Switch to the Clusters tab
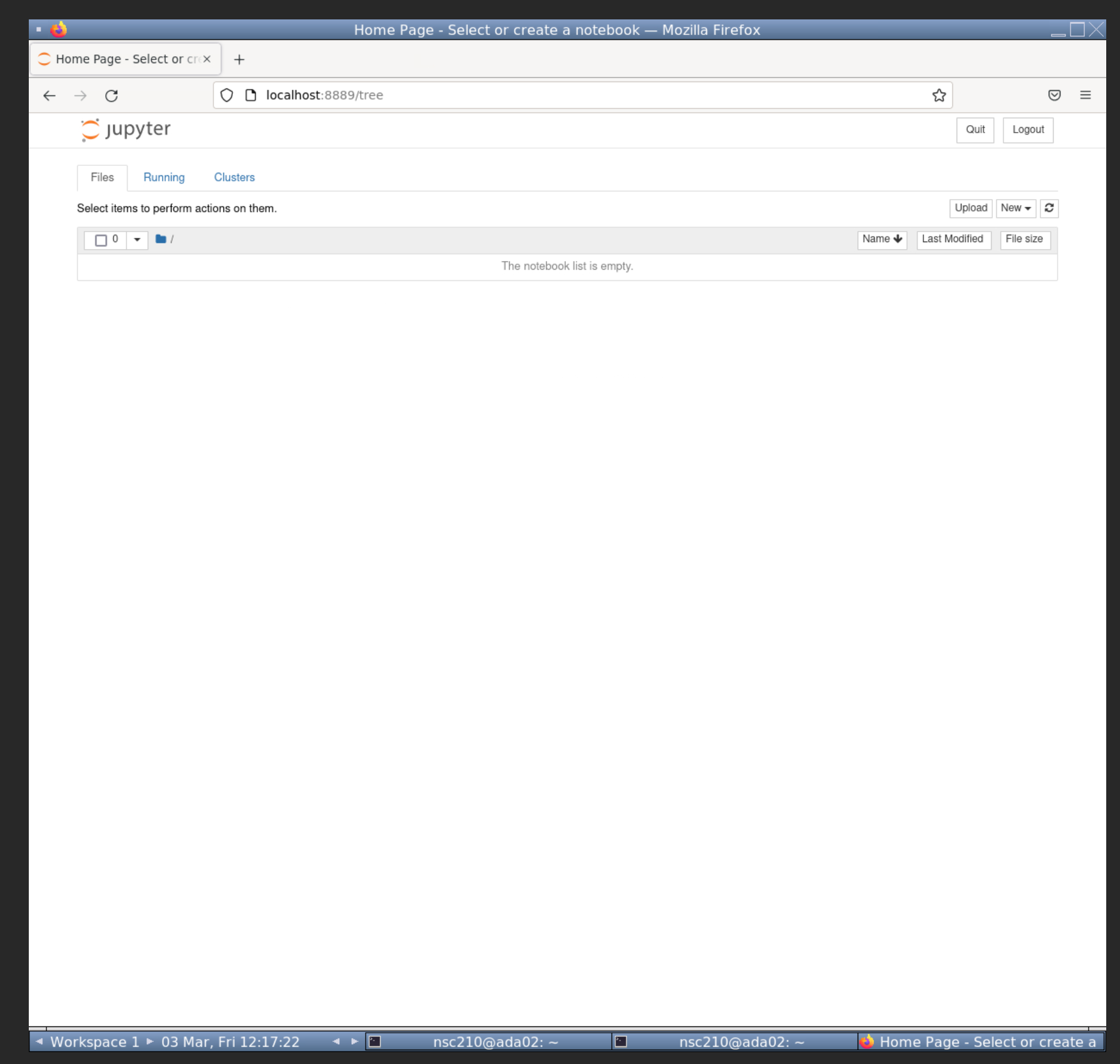The height and width of the screenshot is (1064, 1120). point(234,178)
